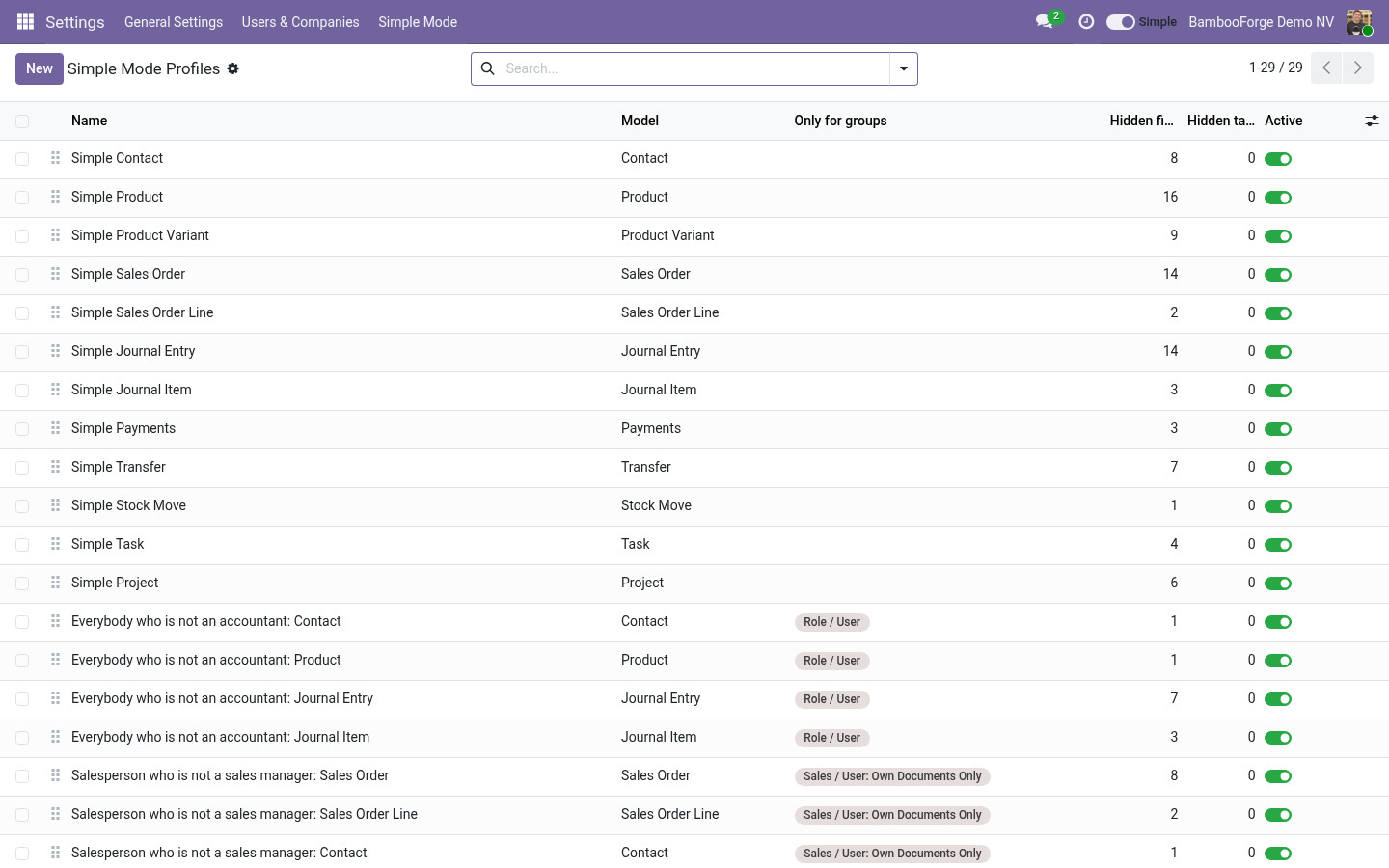Create a New simple mode profile
The image size is (1389, 868).
[40, 68]
